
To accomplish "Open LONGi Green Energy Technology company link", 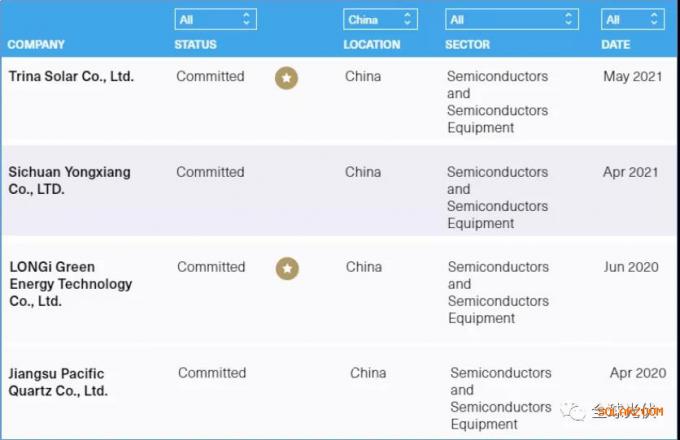I will pyautogui.click(x=70, y=284).
